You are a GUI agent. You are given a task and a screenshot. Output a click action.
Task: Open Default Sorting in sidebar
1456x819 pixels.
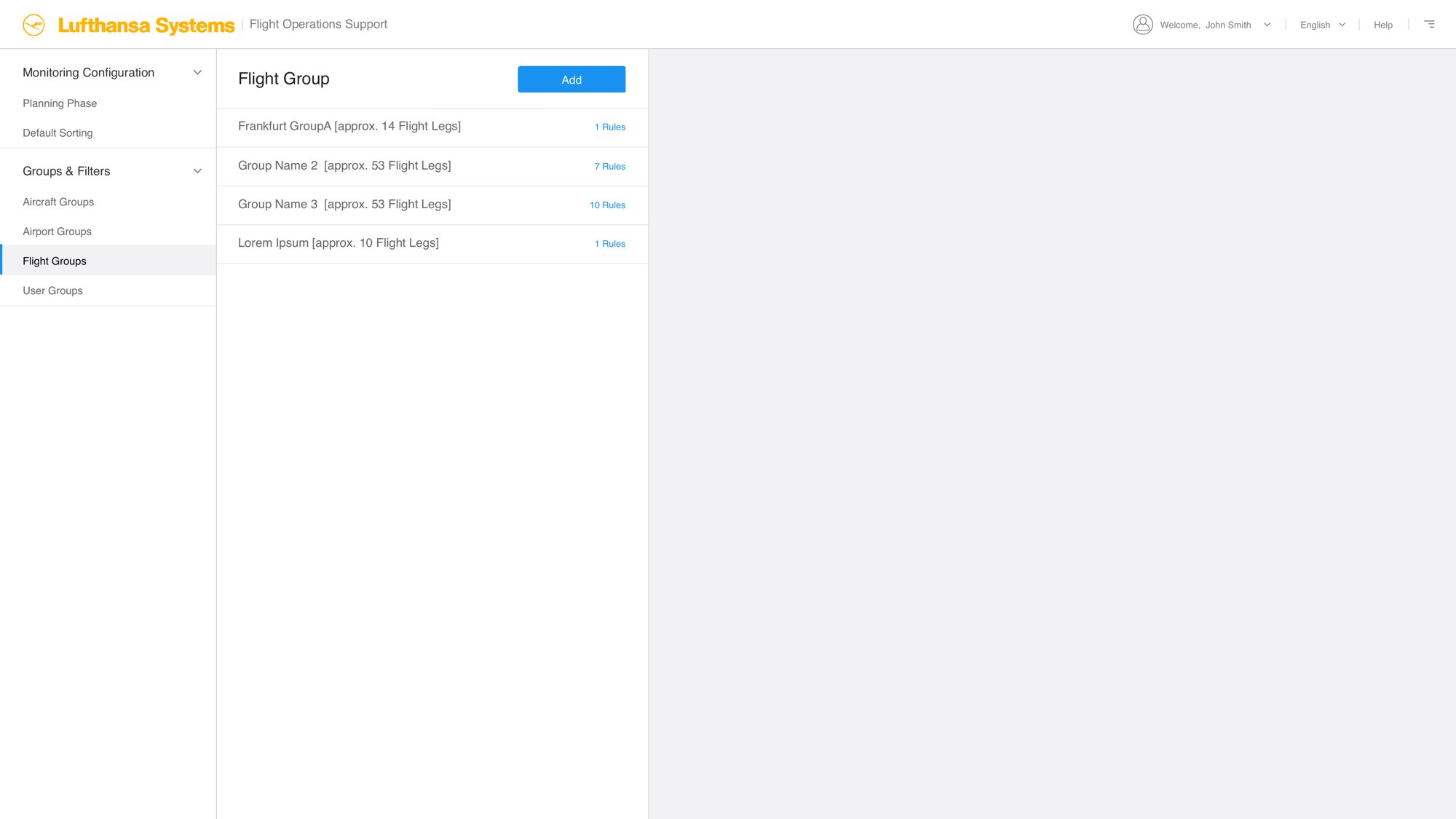(58, 133)
